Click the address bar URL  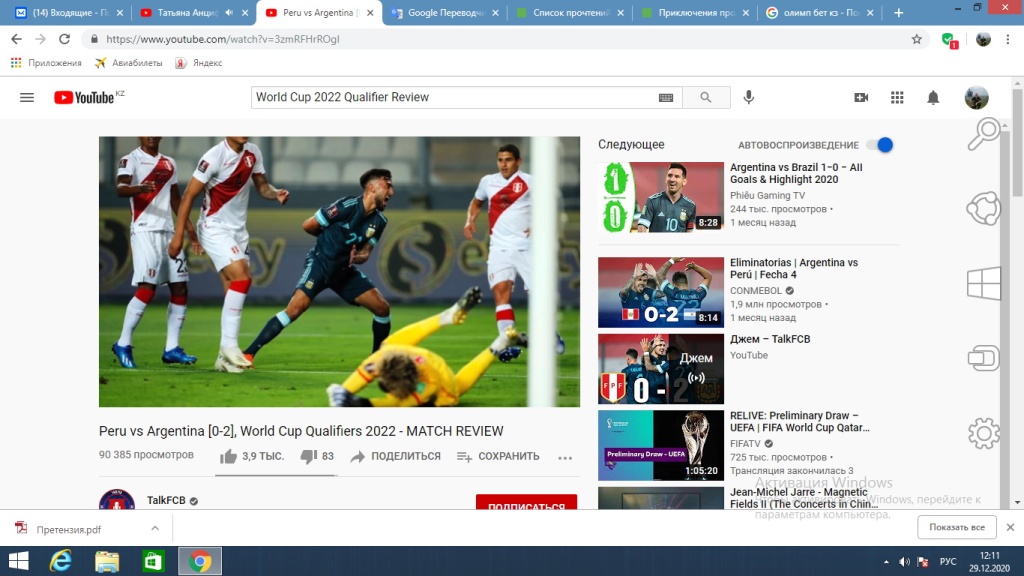point(223,39)
